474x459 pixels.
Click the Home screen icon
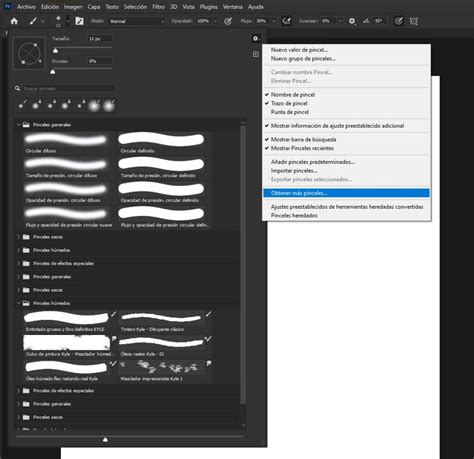14,21
